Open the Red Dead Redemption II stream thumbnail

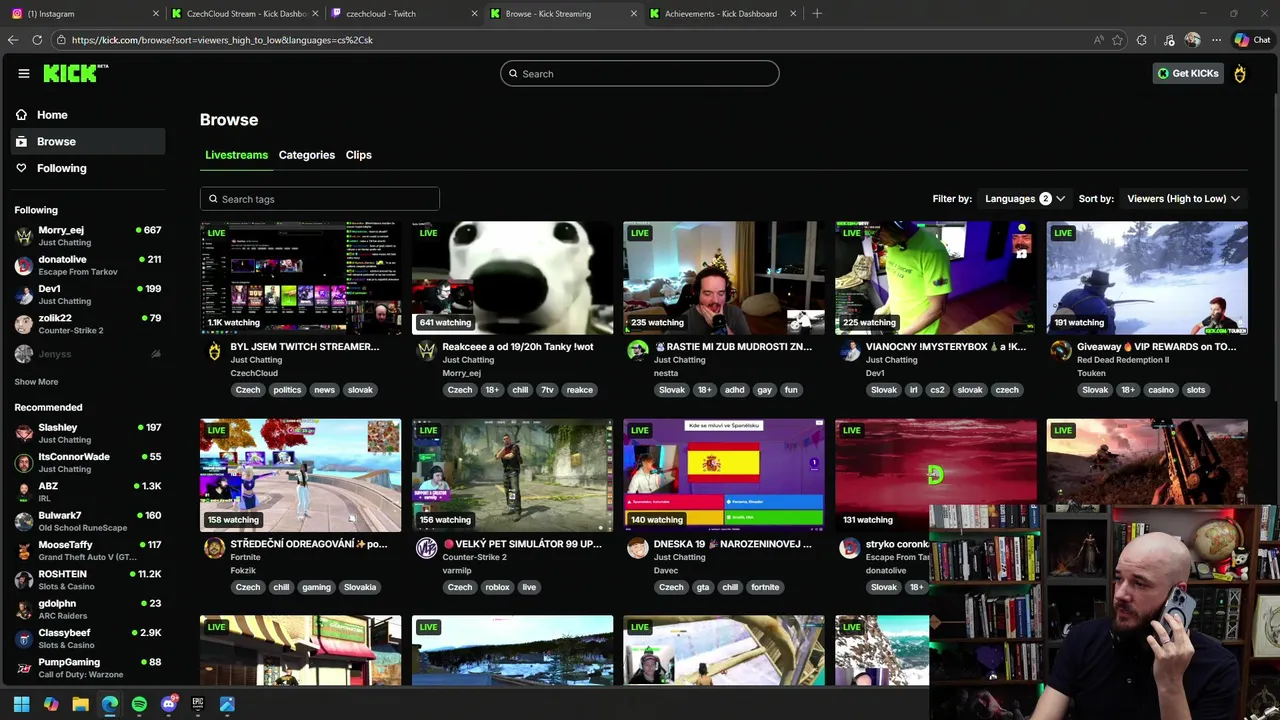point(1147,278)
